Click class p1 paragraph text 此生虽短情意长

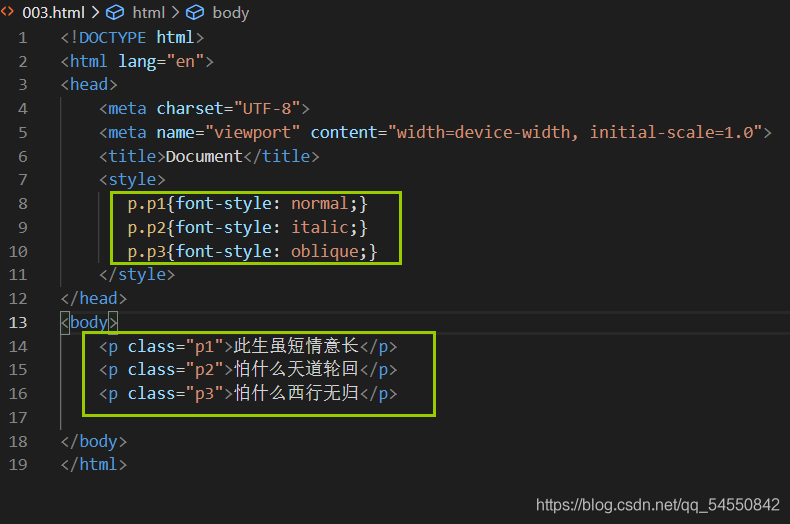point(296,346)
